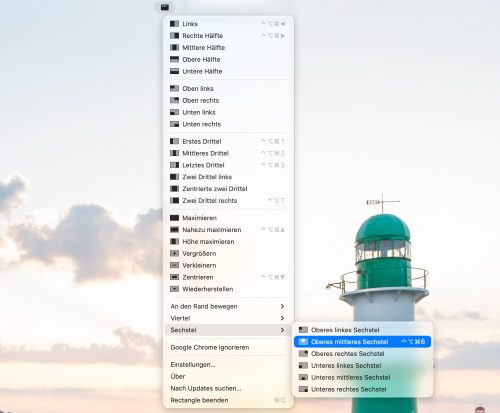Click the Höhe maximieren label
Image resolution: width=500 pixels, height=413 pixels.
coord(208,242)
